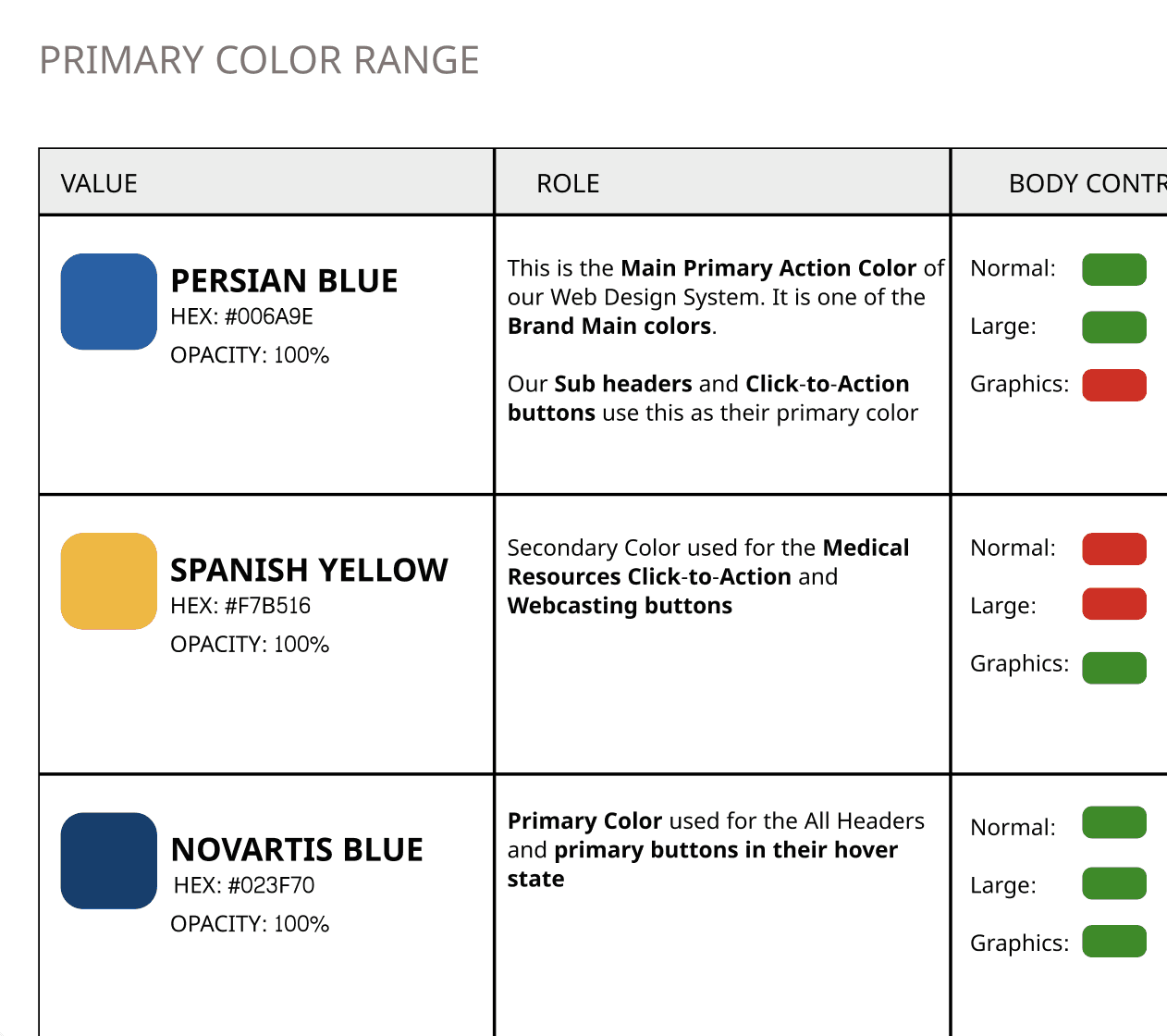
Task: Click the HEX #F7B516 value text
Action: 240,606
